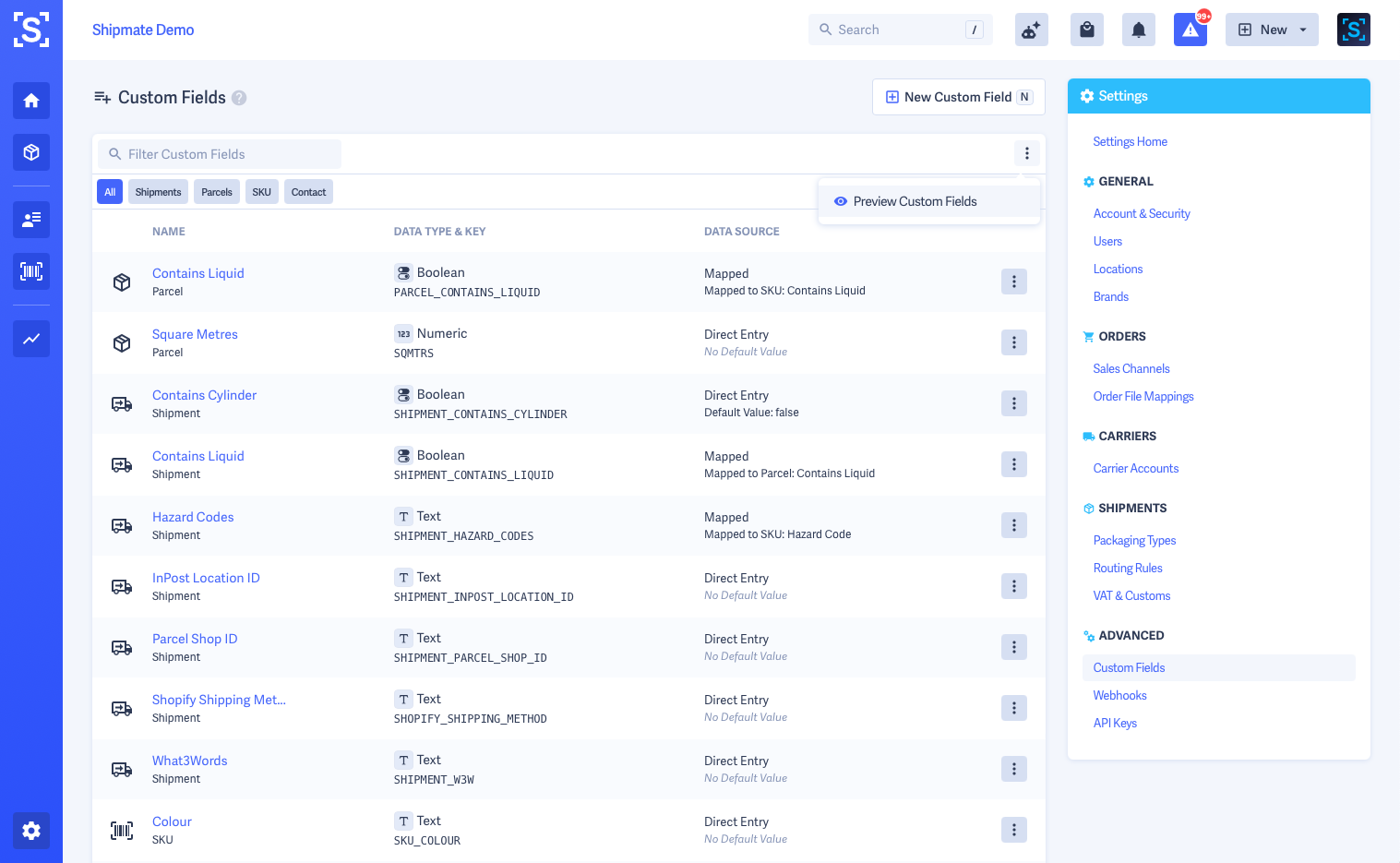
Task: Open notifications bell icon
Action: point(1139,30)
